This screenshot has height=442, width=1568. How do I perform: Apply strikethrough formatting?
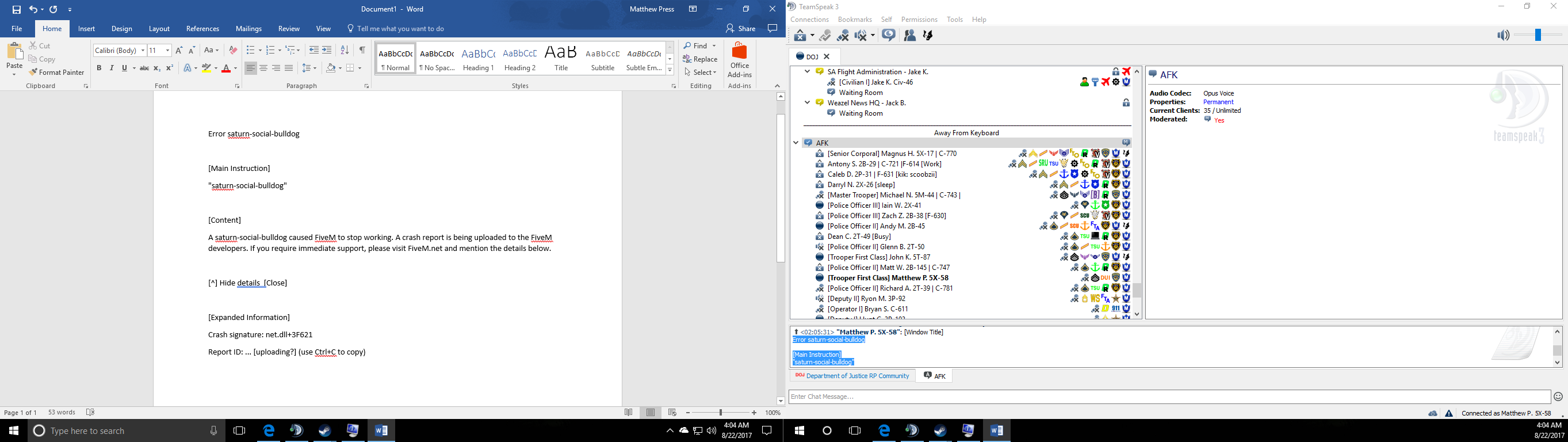[x=144, y=68]
